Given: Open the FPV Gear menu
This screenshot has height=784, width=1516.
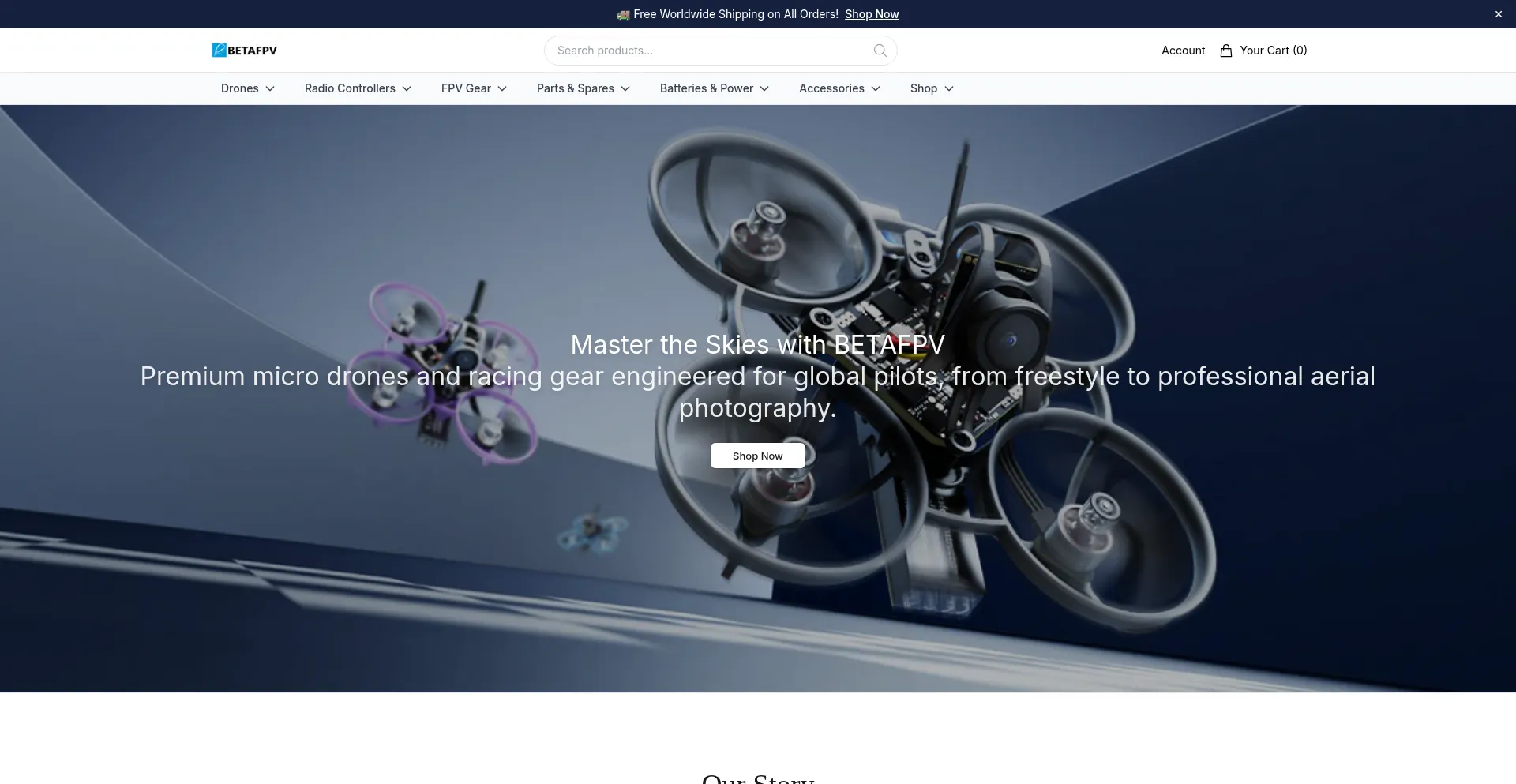Looking at the screenshot, I should point(466,88).
